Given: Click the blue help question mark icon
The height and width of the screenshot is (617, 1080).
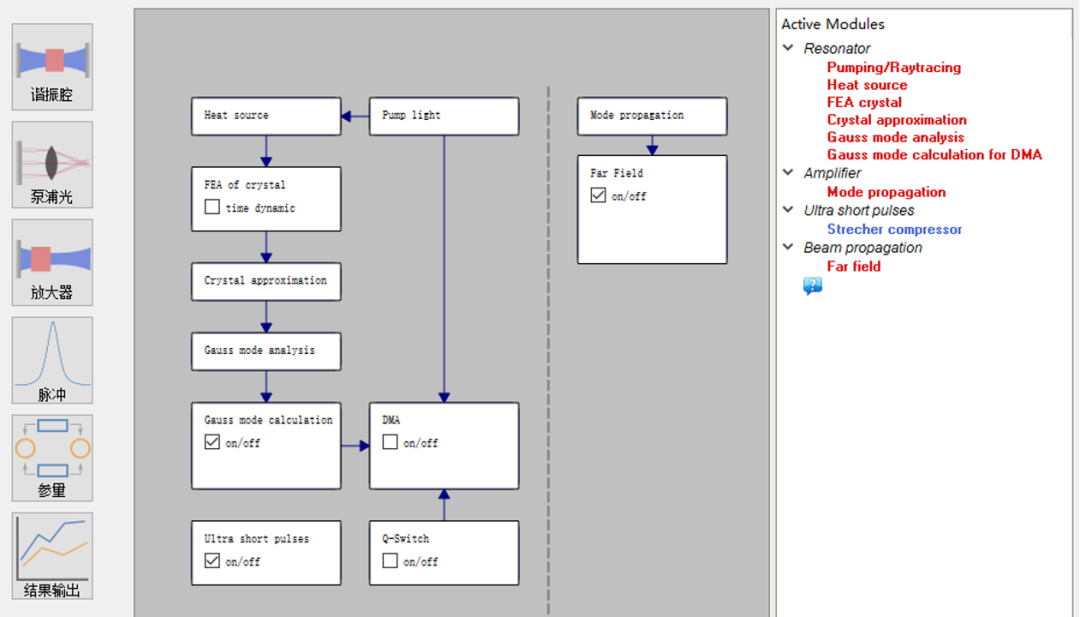Looking at the screenshot, I should click(x=812, y=287).
